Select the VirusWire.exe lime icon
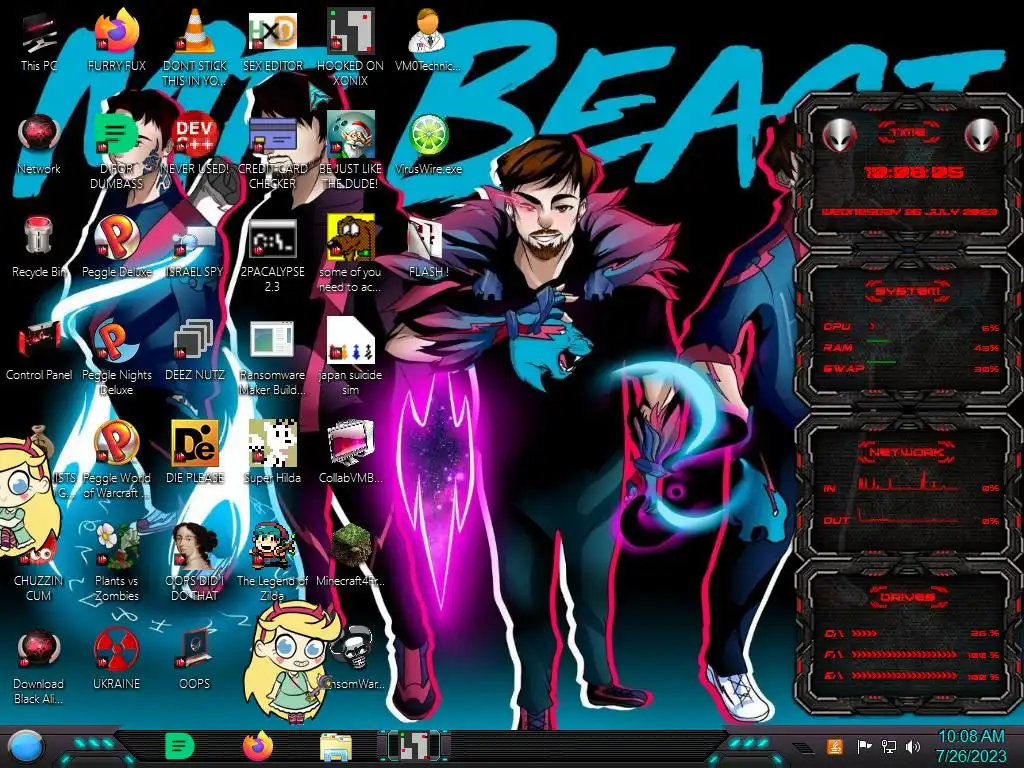This screenshot has height=768, width=1024. pos(428,145)
